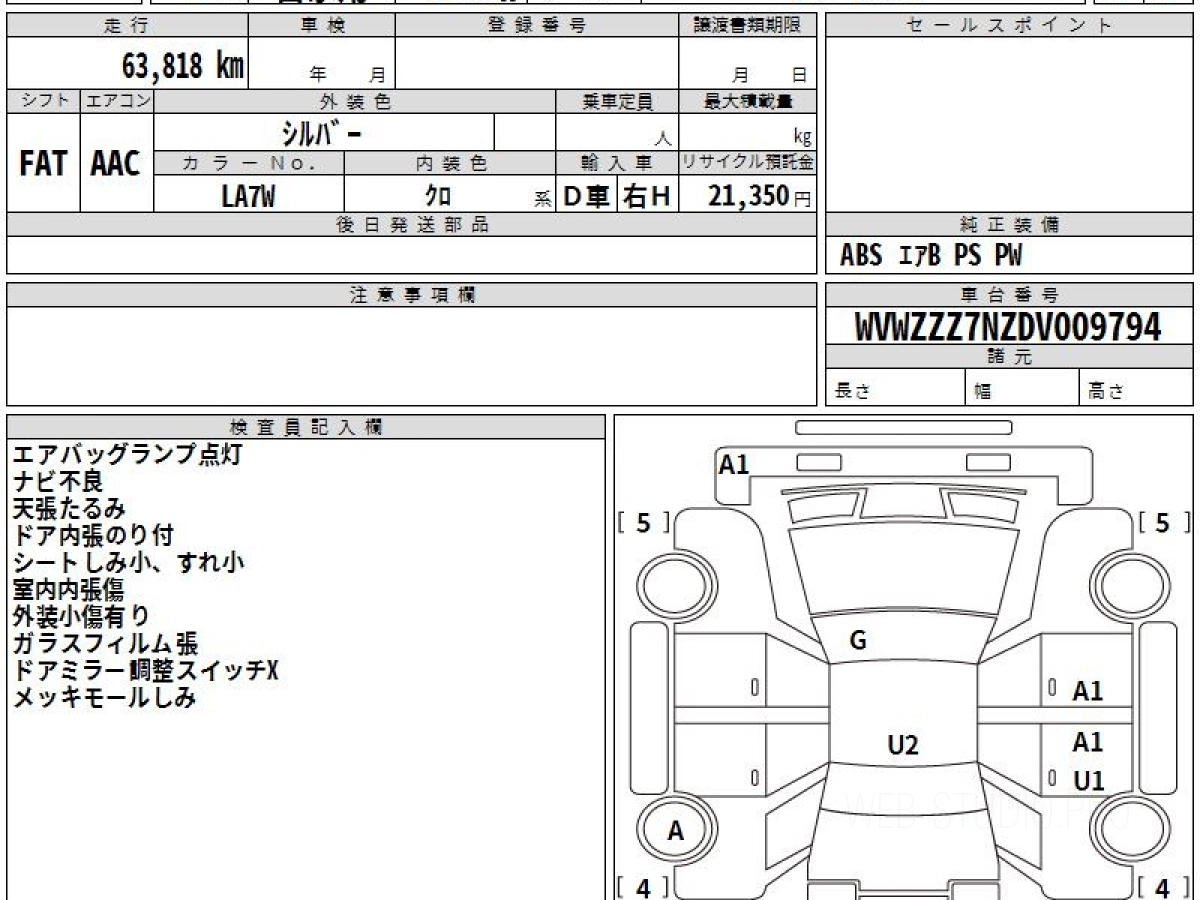The width and height of the screenshot is (1200, 900).
Task: Select the 外装小傷有り note
Action: pos(81,617)
